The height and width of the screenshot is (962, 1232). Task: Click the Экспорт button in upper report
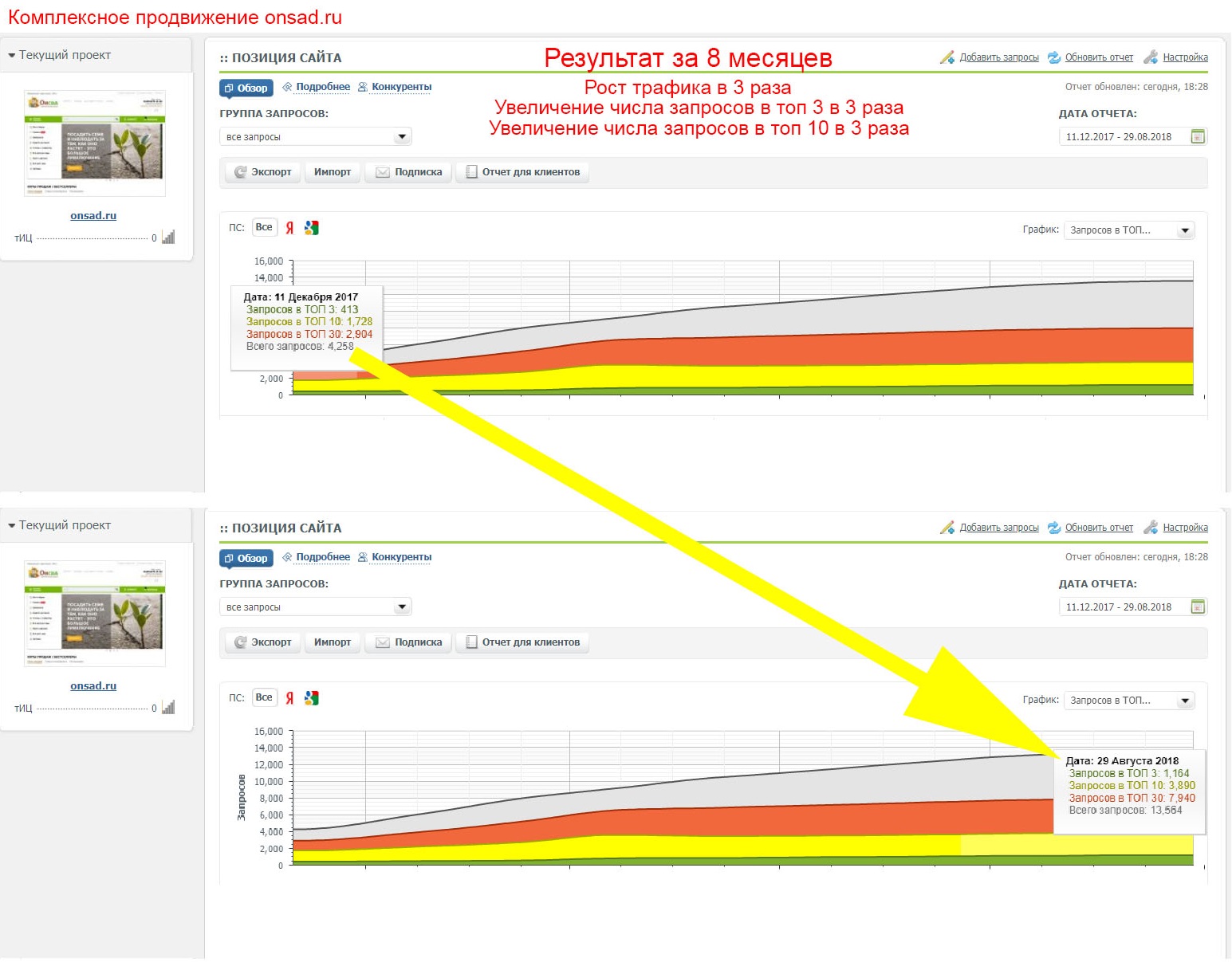pos(263,172)
